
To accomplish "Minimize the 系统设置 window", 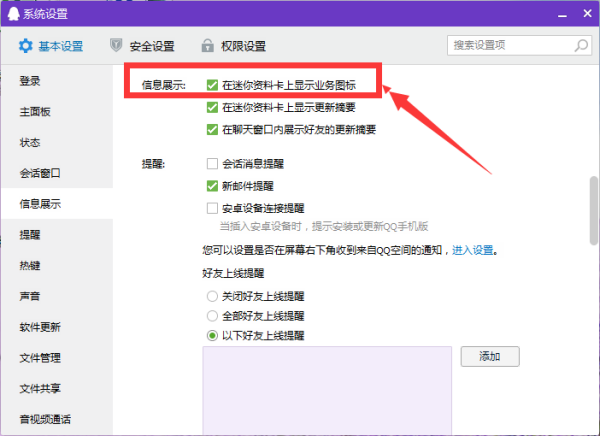I will [562, 14].
